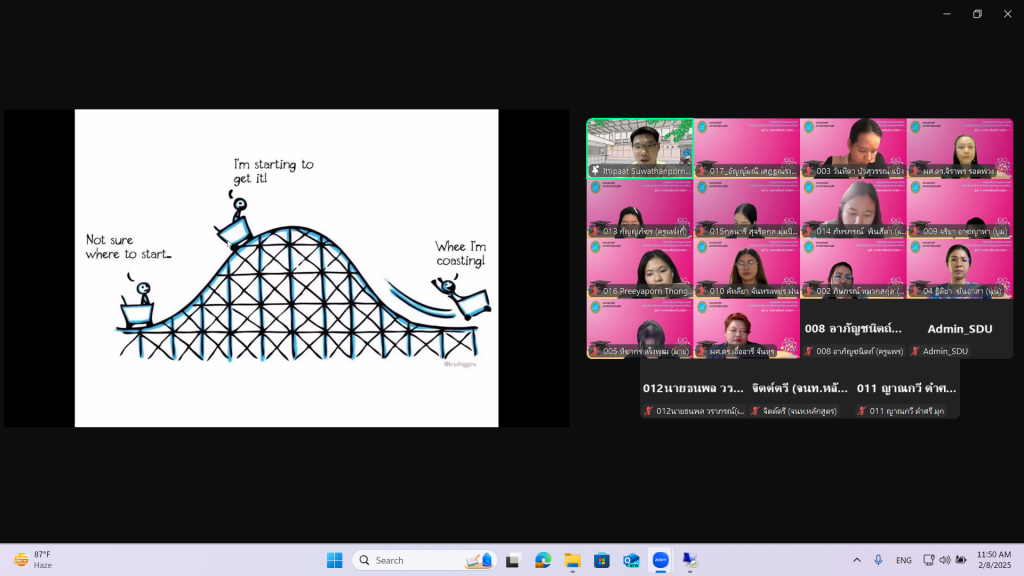
Task: Show hidden system tray icons
Action: point(856,560)
